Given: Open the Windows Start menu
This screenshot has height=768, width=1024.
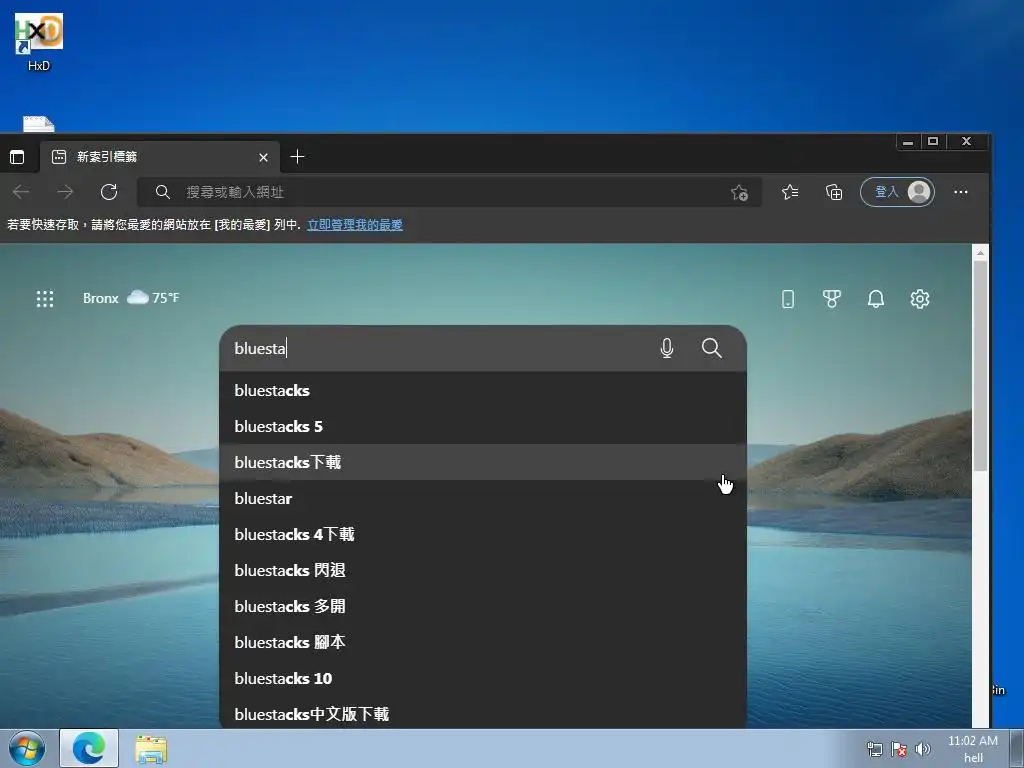Looking at the screenshot, I should [27, 748].
